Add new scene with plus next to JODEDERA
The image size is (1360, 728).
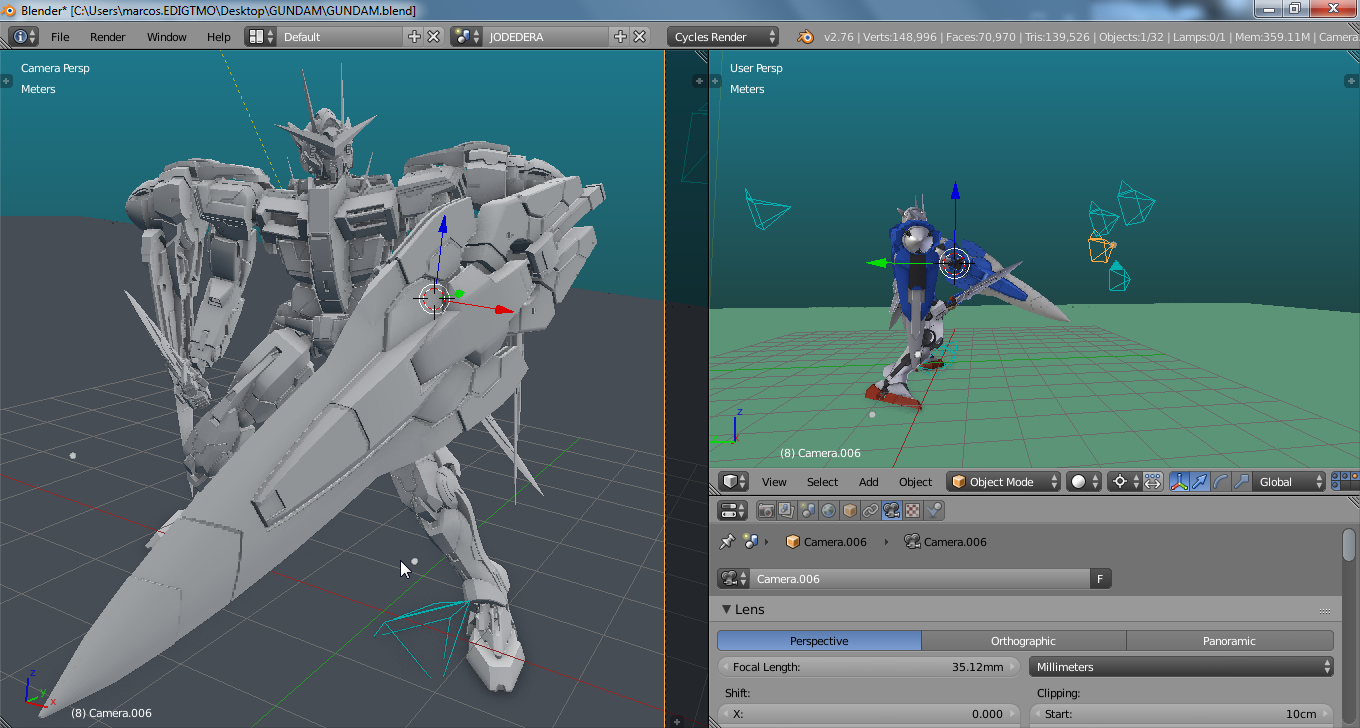pos(620,37)
